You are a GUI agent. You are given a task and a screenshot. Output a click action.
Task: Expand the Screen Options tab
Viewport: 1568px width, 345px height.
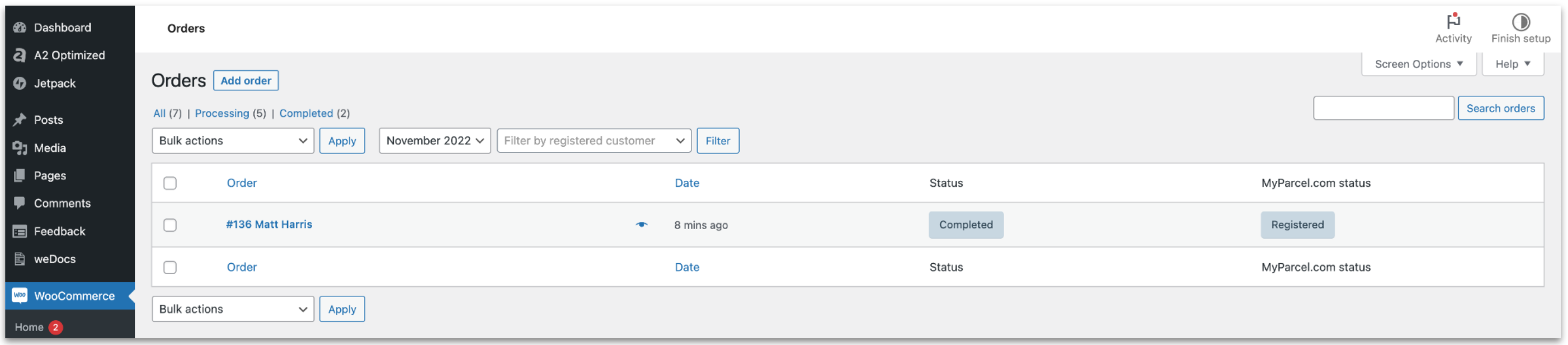(1418, 64)
